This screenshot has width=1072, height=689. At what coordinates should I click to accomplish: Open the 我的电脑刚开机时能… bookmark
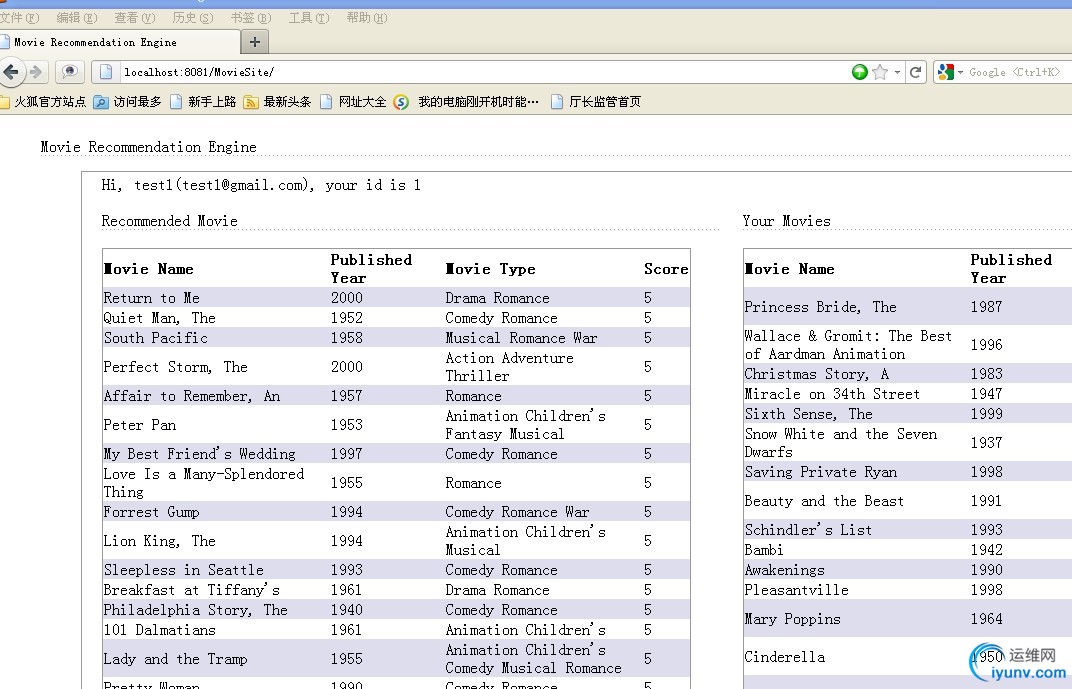(x=466, y=102)
